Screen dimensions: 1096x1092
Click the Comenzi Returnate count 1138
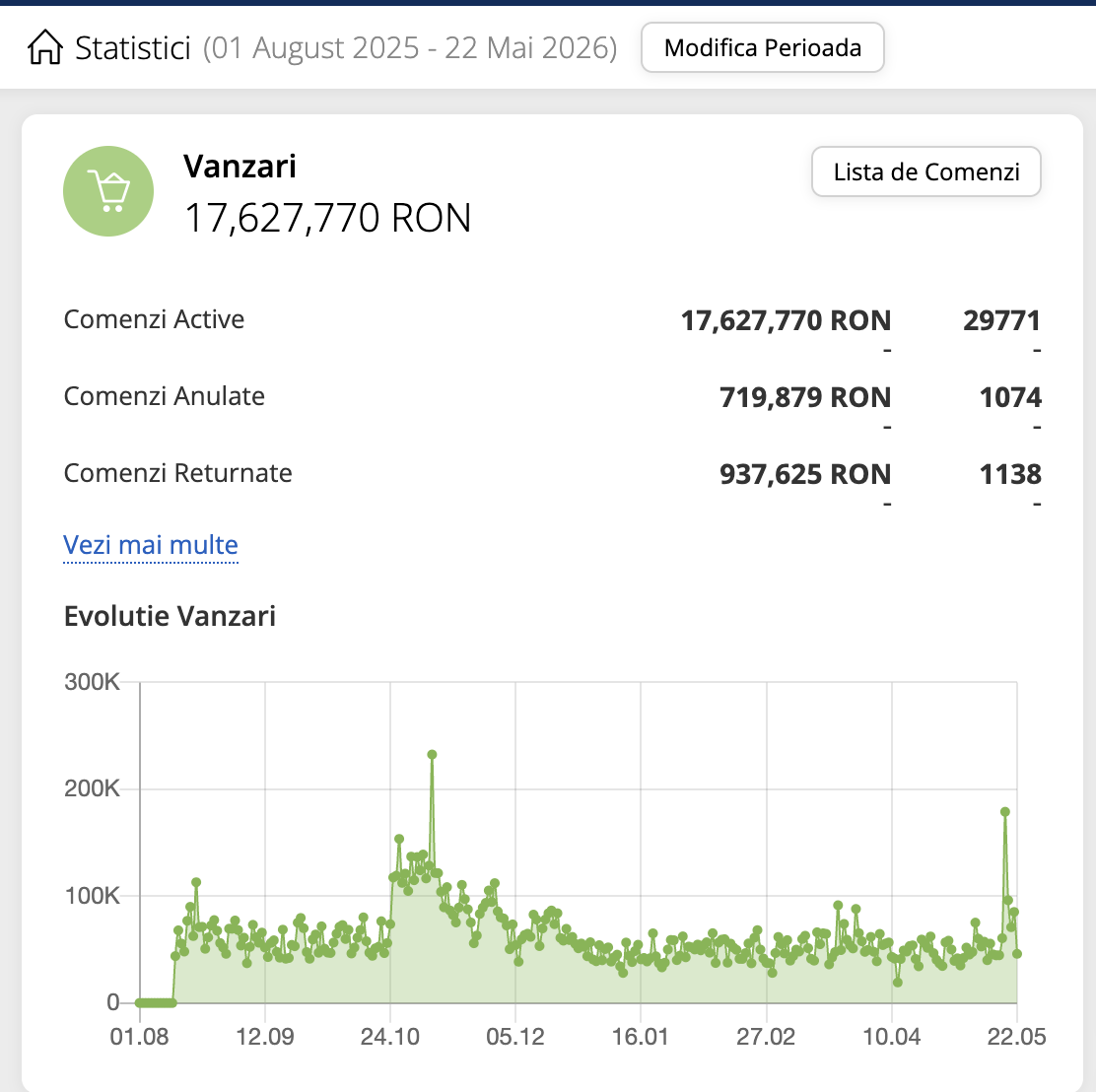(1010, 474)
